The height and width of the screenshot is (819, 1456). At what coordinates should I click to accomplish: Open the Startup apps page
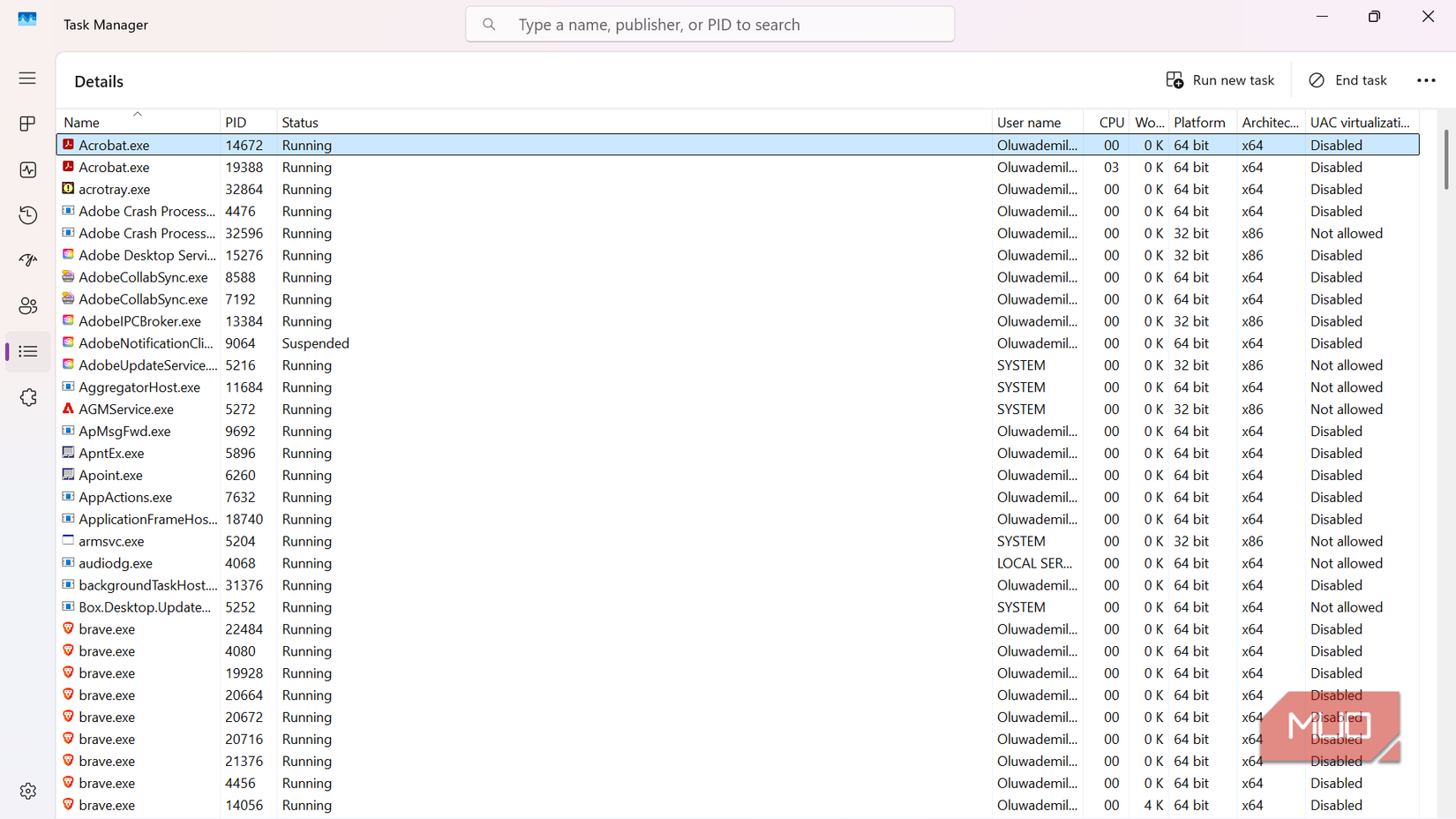click(x=27, y=260)
